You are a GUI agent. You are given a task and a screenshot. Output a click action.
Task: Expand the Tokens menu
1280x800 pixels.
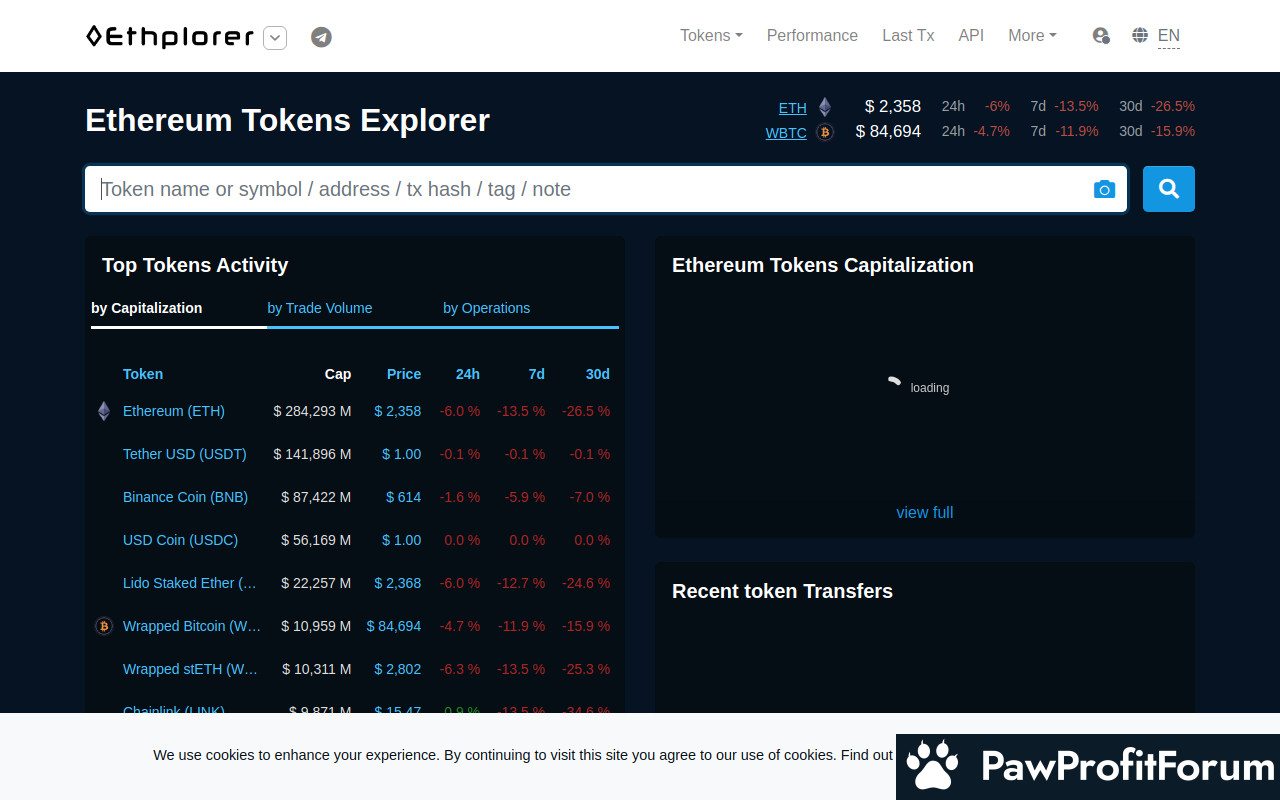tap(711, 35)
